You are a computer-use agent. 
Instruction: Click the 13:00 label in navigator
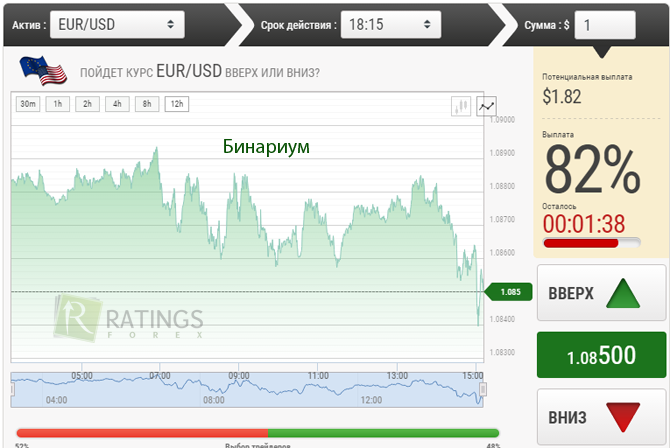point(397,375)
